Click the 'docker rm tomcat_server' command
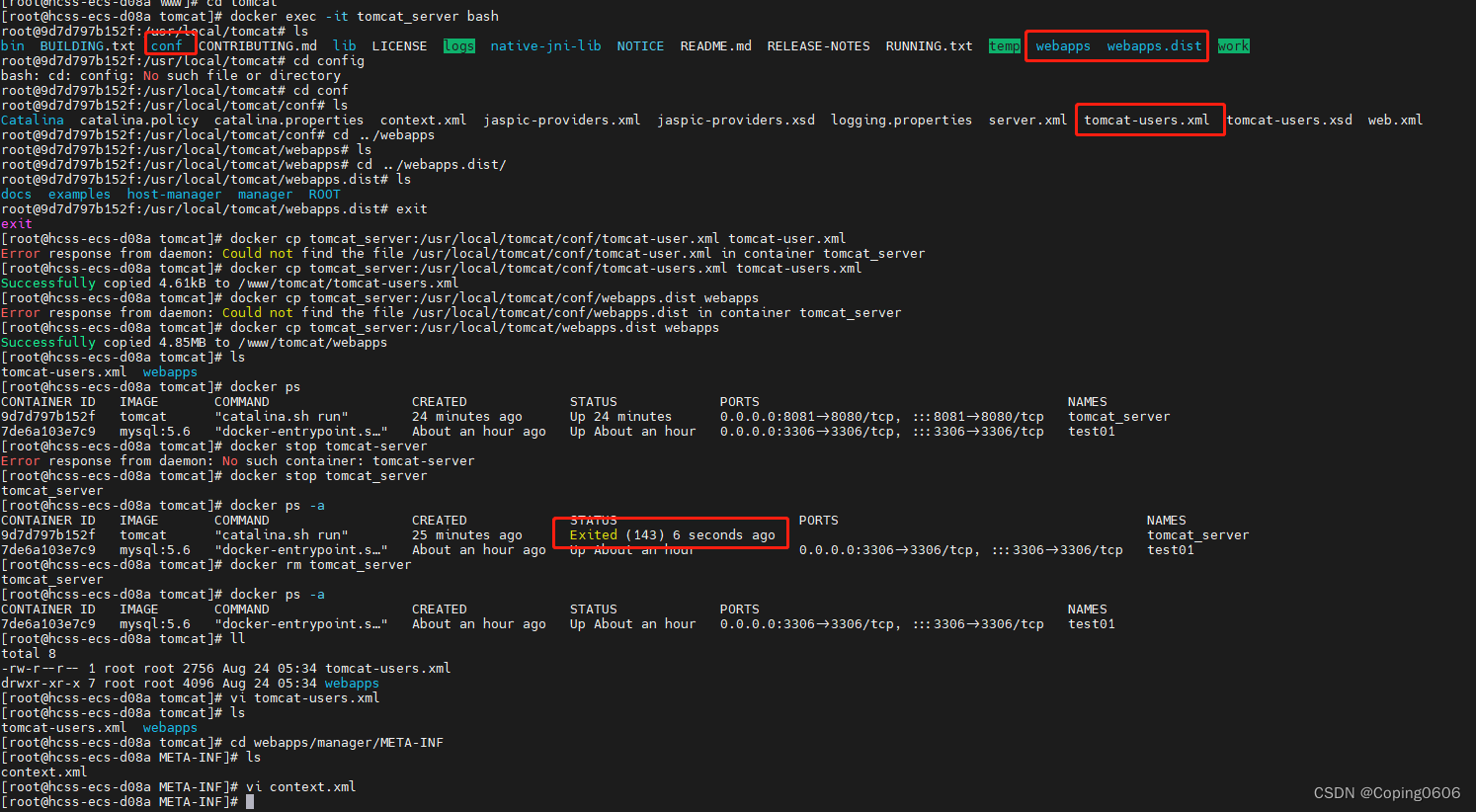 coord(320,565)
